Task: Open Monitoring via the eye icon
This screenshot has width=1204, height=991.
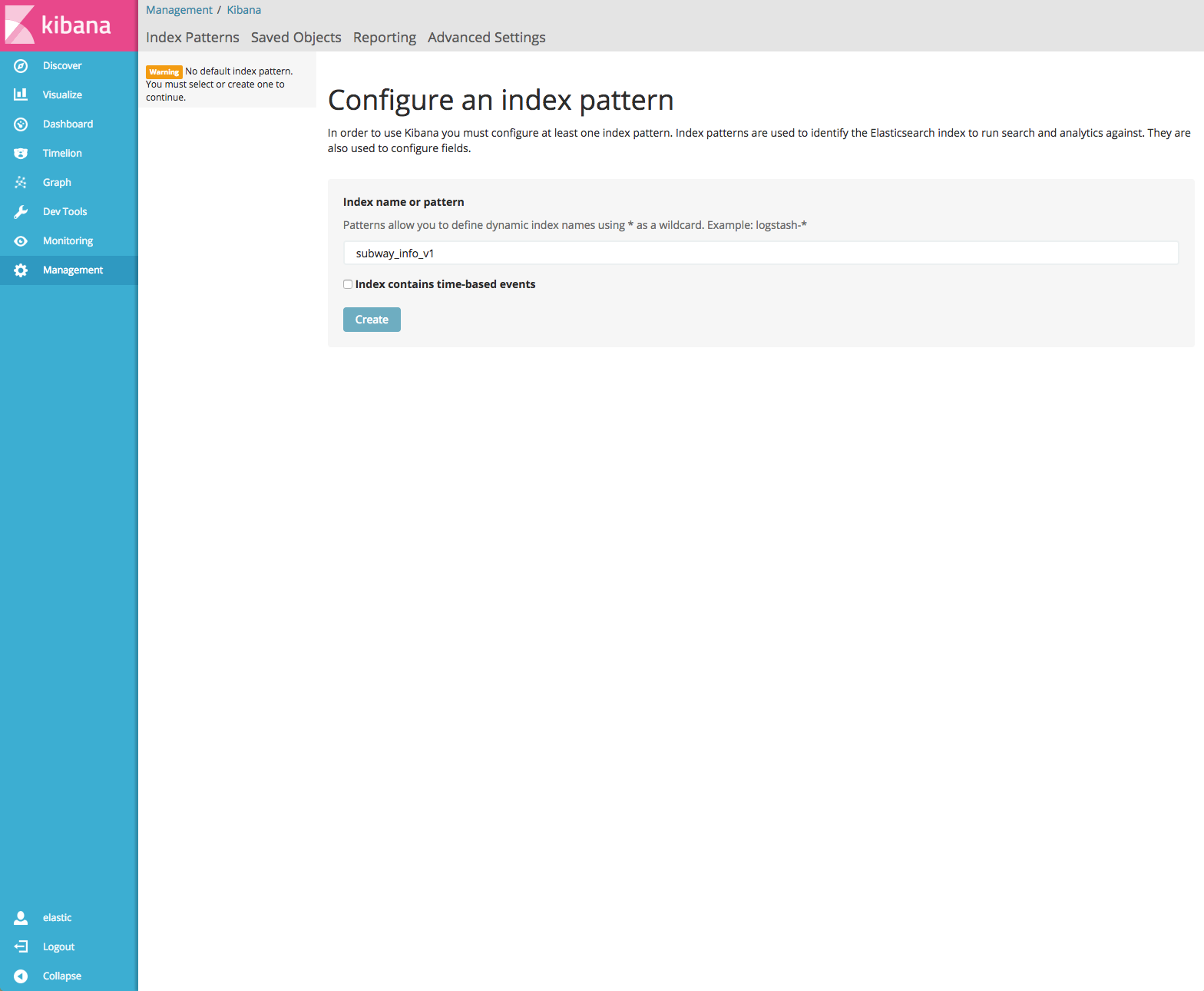Action: tap(21, 241)
